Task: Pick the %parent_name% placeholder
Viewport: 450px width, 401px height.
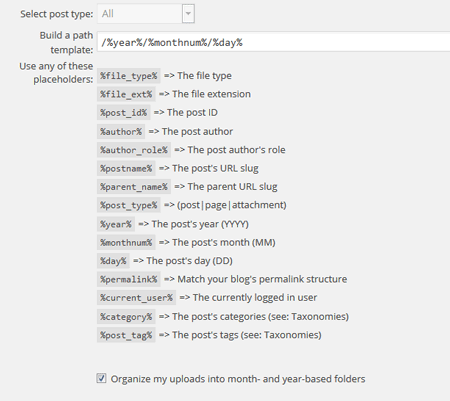Action: (134, 187)
